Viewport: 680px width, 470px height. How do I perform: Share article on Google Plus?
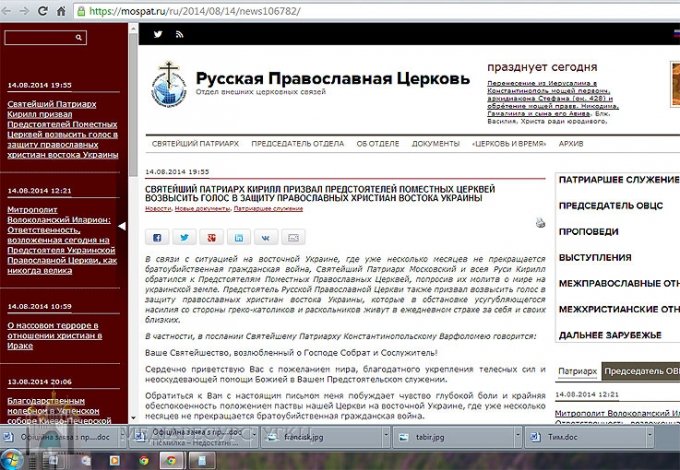pos(211,237)
